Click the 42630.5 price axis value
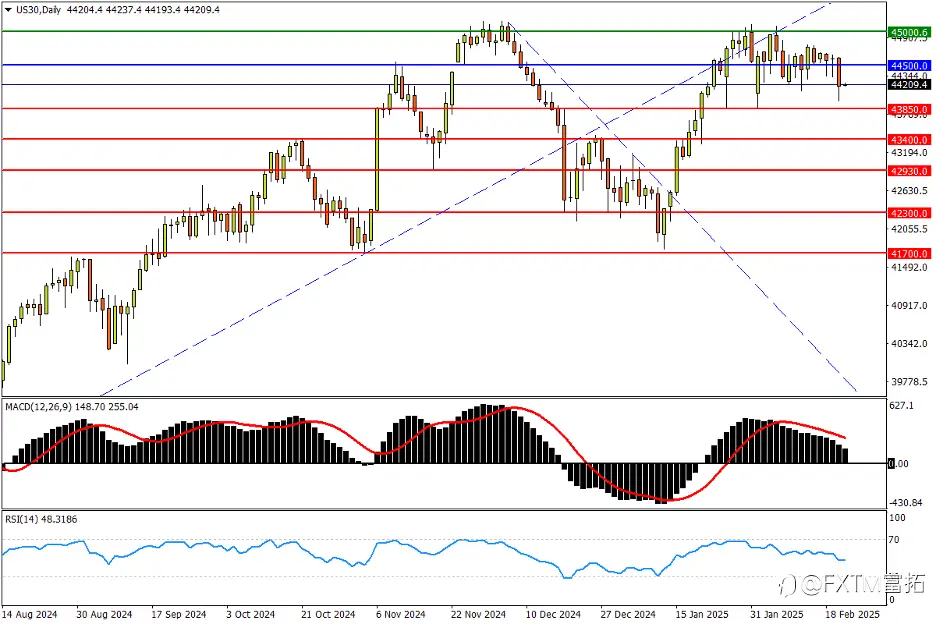 [909, 190]
